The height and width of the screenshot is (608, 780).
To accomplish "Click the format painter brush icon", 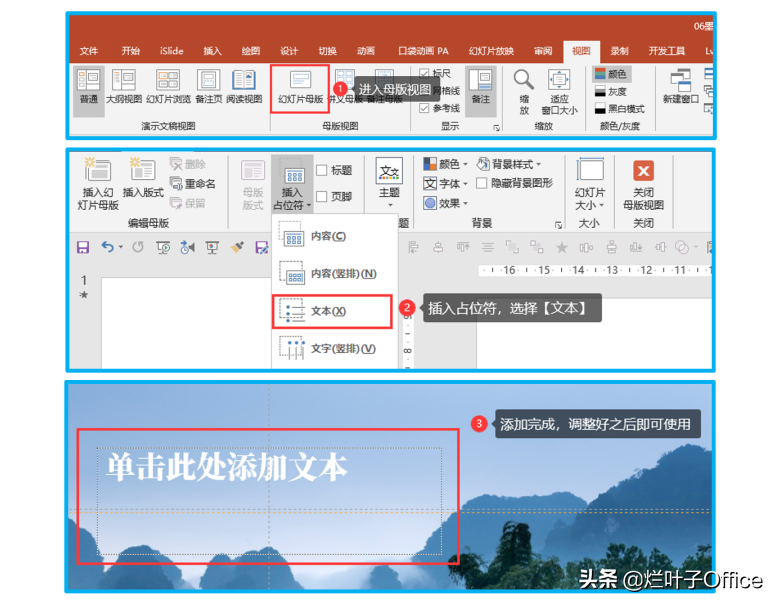I will pos(237,247).
